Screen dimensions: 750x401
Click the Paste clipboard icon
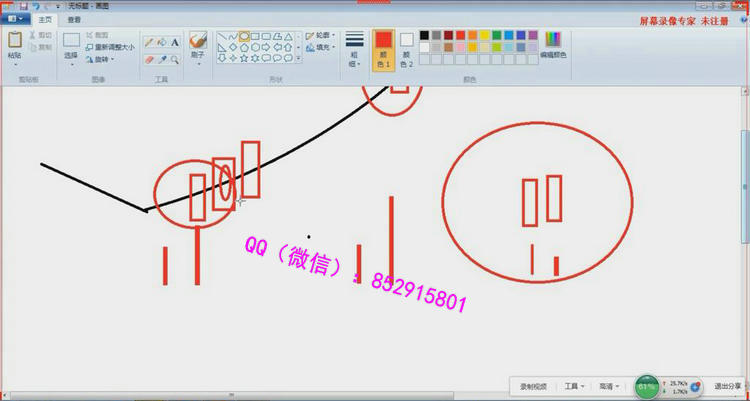(x=15, y=42)
